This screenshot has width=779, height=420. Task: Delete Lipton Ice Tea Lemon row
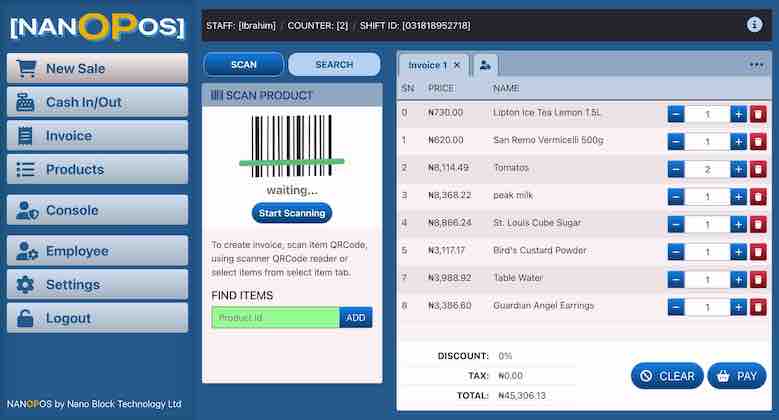[x=758, y=114]
